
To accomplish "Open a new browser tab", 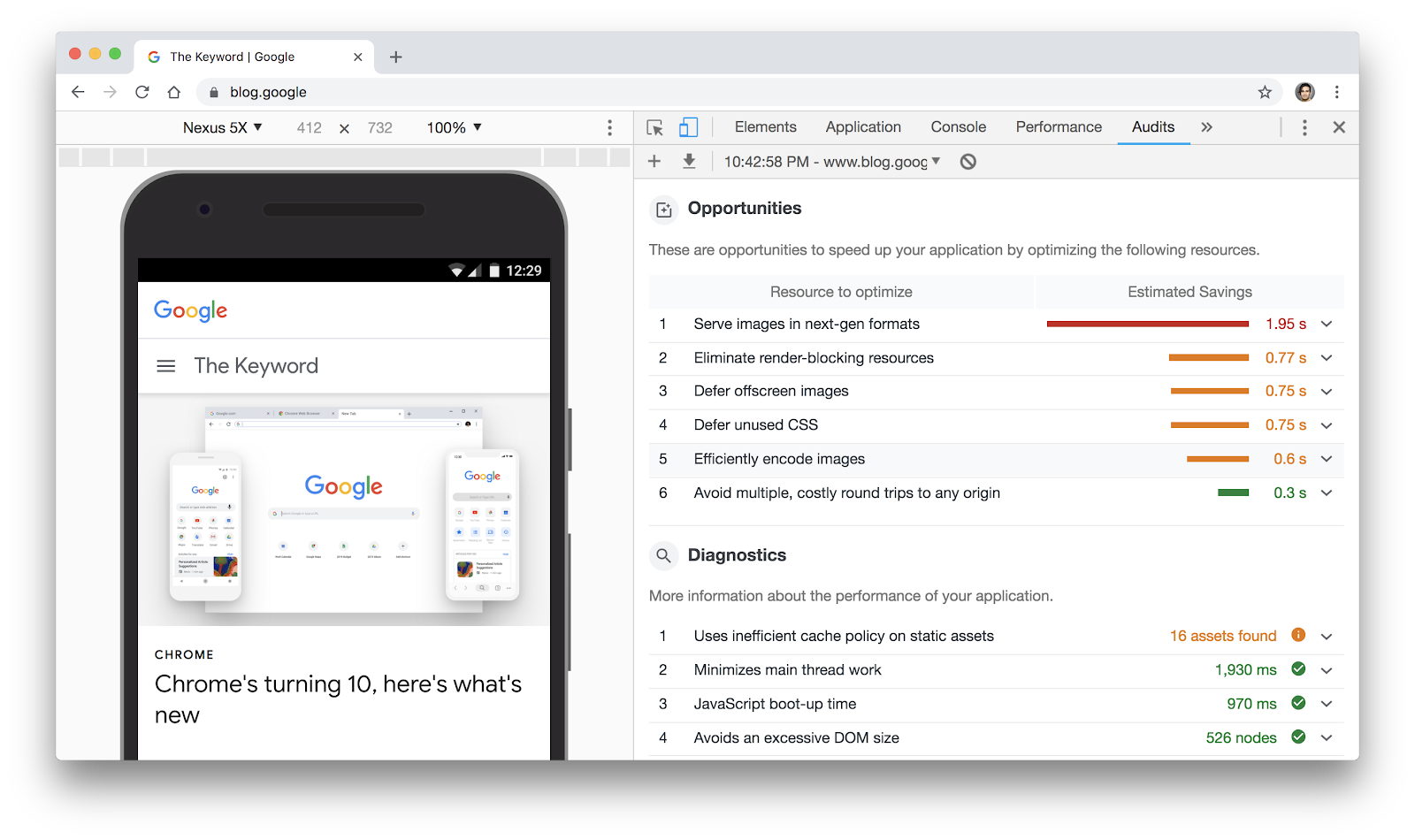I will 396,57.
